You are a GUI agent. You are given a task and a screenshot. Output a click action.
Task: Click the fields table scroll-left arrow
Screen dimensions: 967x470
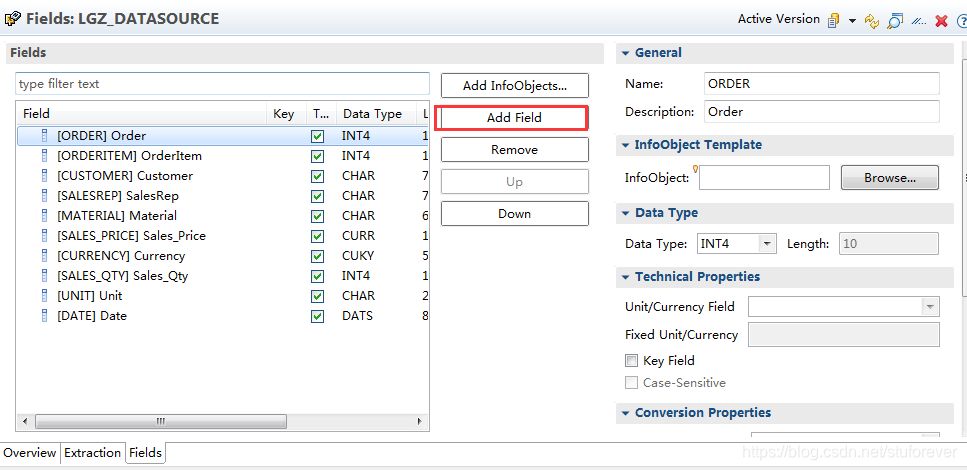pos(25,421)
